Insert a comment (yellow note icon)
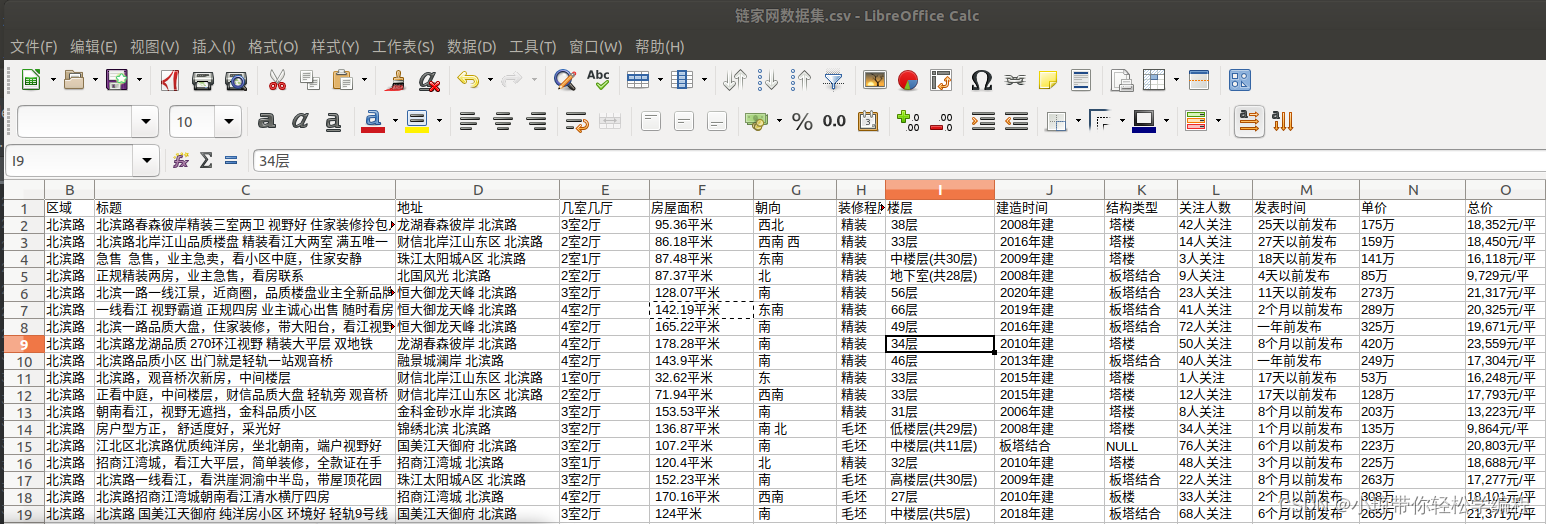1546x524 pixels. click(1048, 80)
